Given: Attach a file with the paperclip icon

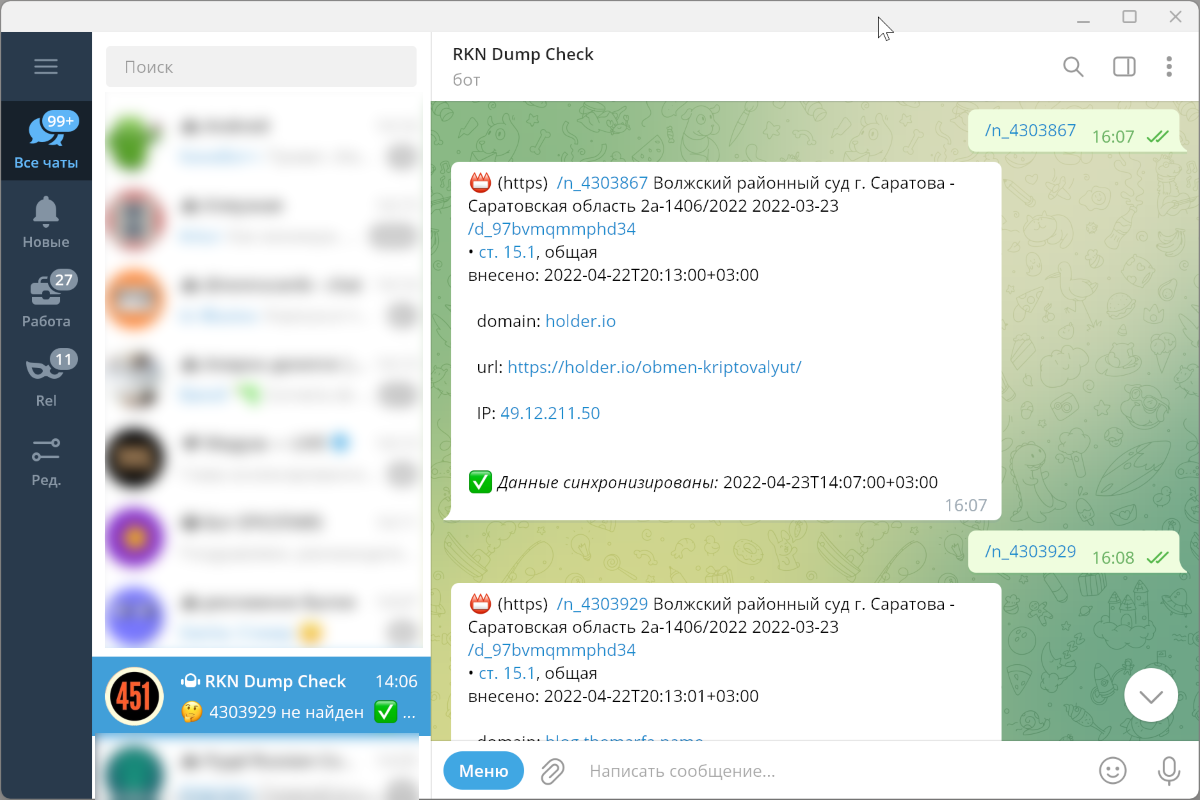Looking at the screenshot, I should [x=552, y=771].
